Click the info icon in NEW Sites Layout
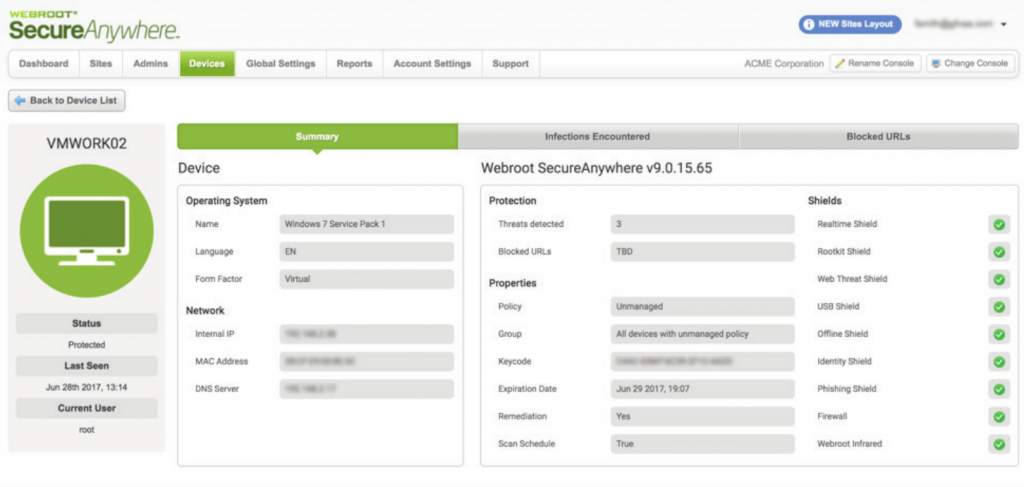1024x487 pixels. click(x=809, y=24)
